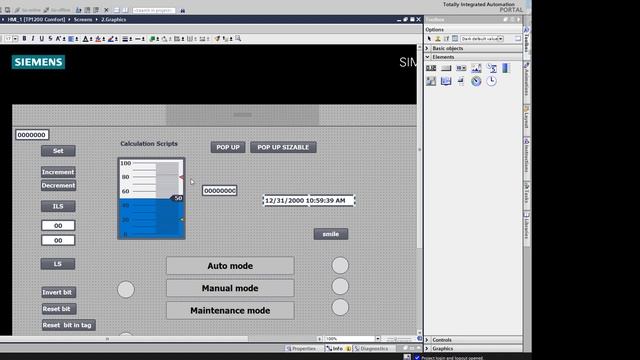The image size is (640, 360).
Task: Toggle Italic text formatting
Action: click(33, 38)
